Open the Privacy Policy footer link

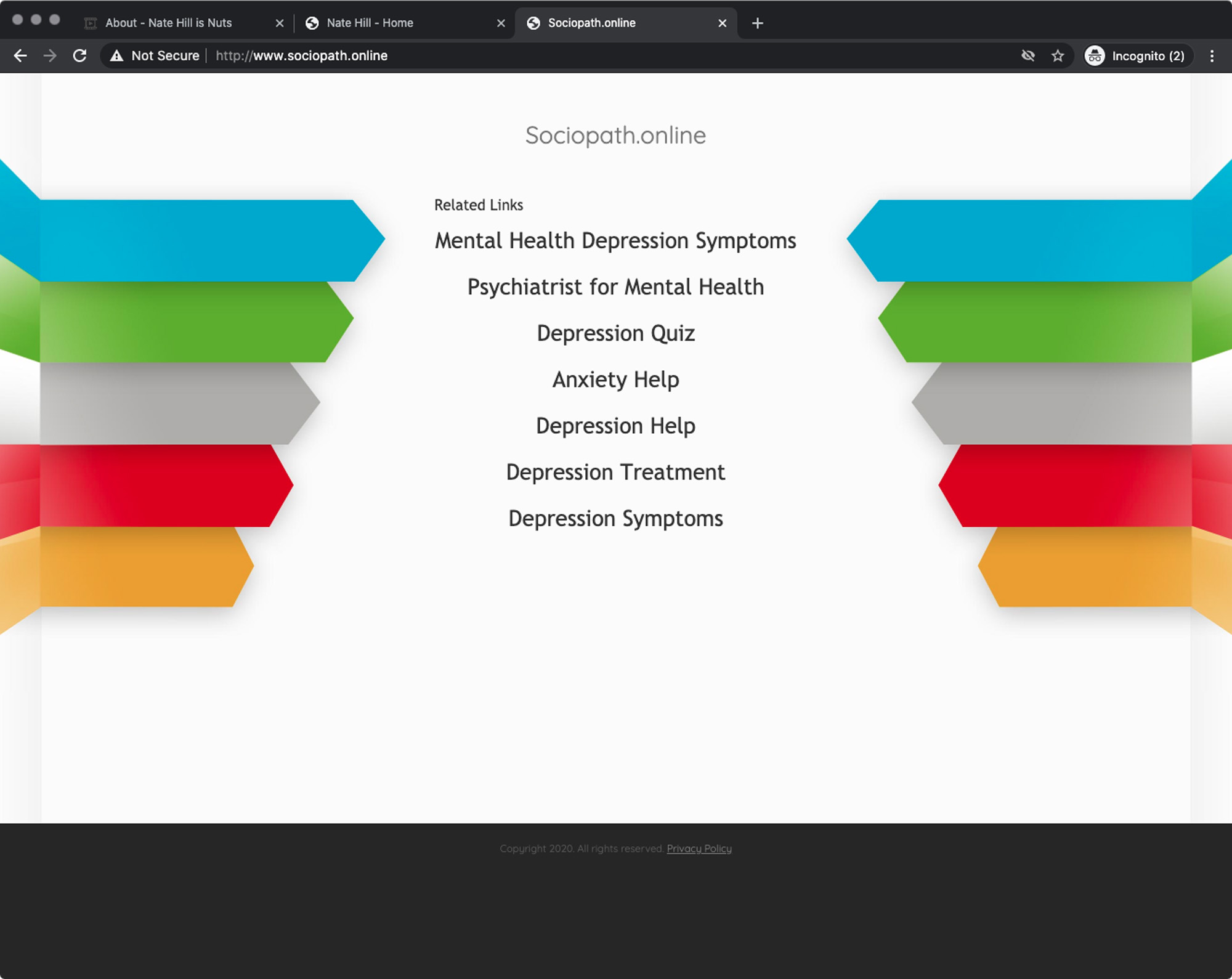tap(699, 848)
